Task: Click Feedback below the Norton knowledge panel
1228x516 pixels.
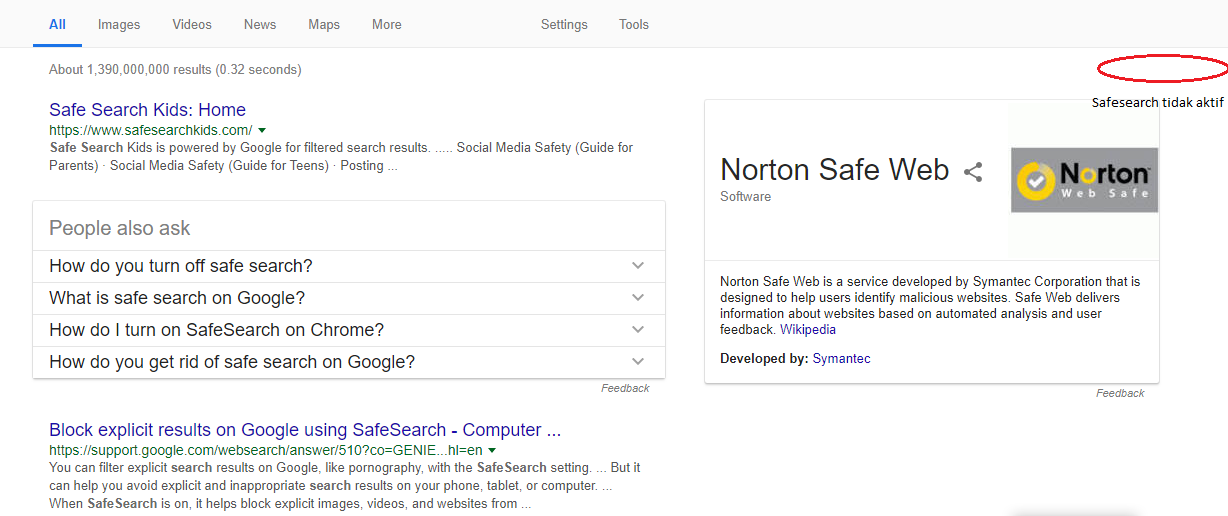Action: [x=1120, y=393]
